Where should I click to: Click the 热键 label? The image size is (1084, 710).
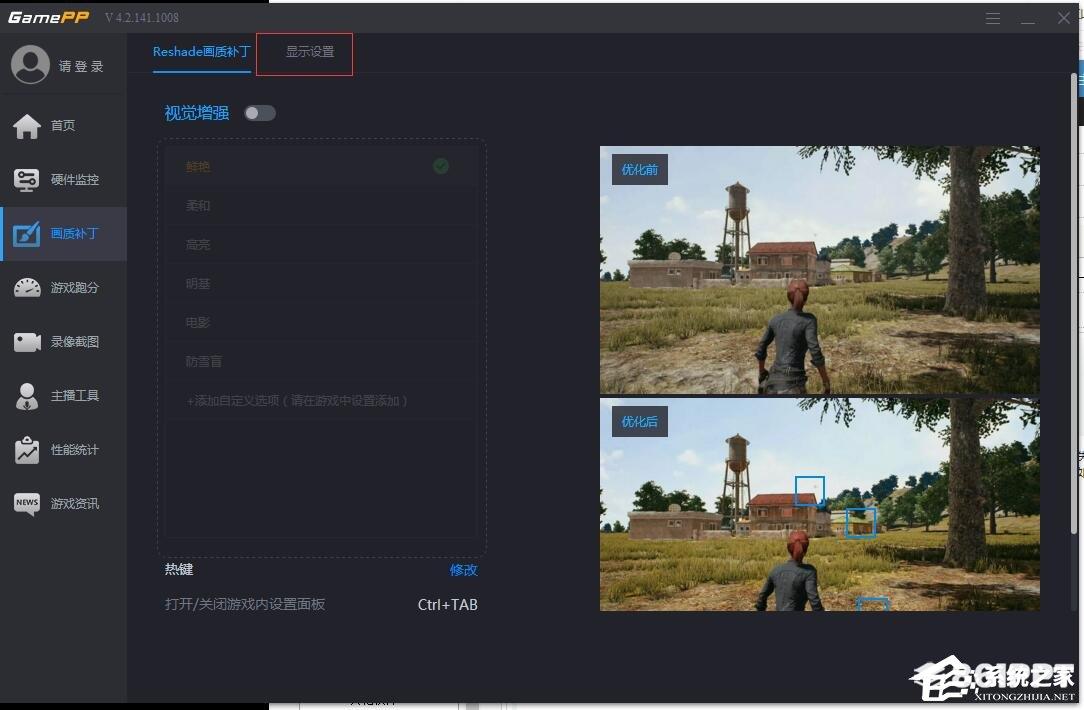point(179,569)
